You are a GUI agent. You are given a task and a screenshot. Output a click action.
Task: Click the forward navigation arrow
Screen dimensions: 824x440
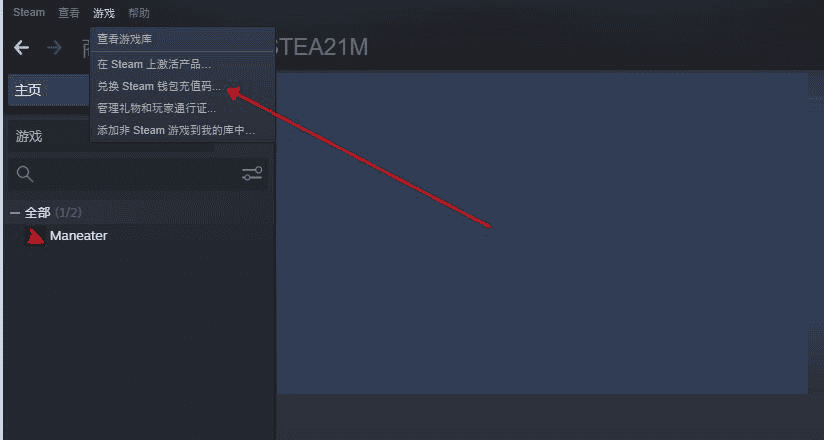(54, 48)
